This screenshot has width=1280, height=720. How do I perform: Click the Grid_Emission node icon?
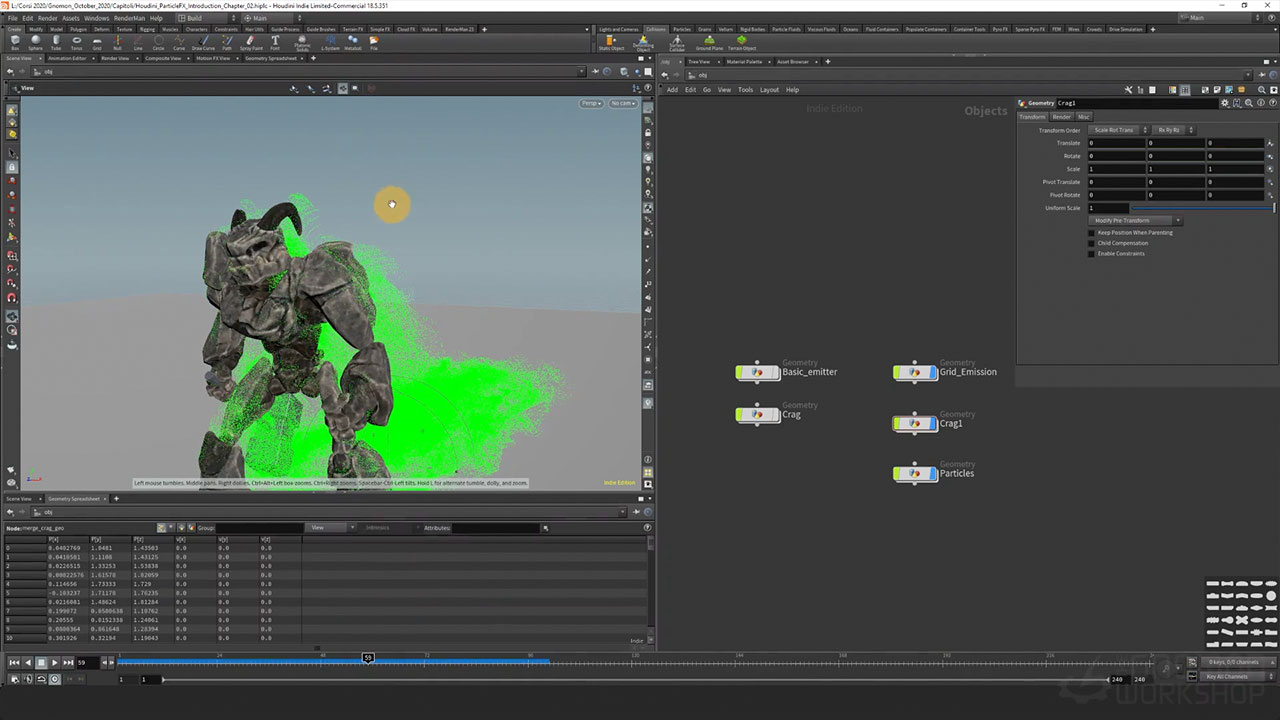click(x=914, y=372)
